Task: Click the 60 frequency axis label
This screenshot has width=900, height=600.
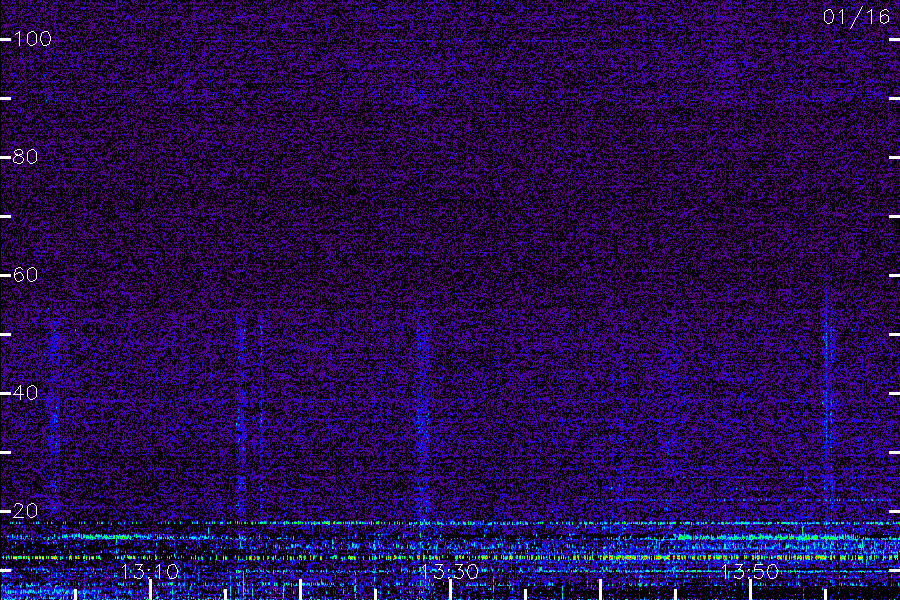Action: [25, 274]
